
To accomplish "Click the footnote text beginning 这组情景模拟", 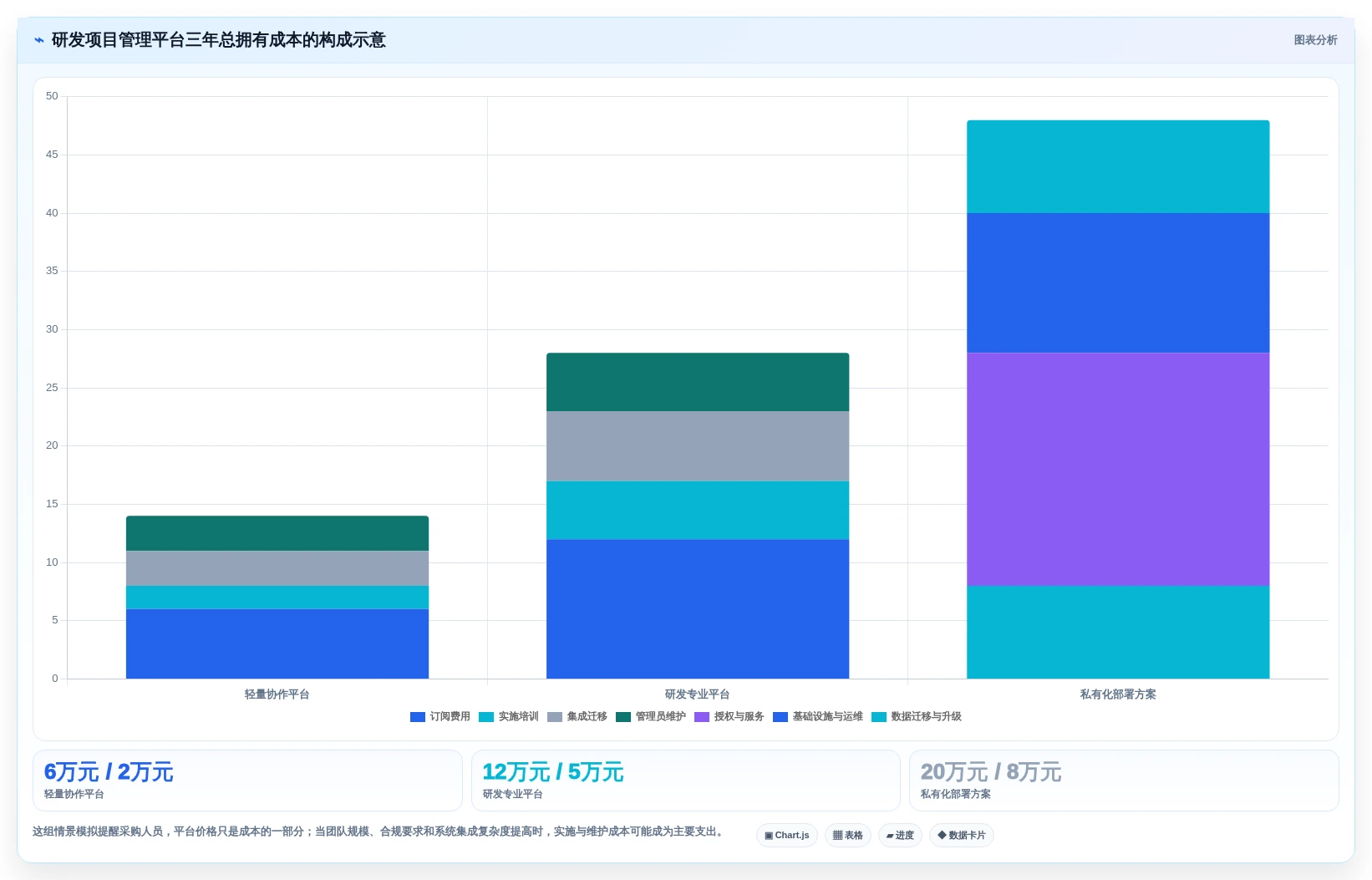I will pos(378,832).
